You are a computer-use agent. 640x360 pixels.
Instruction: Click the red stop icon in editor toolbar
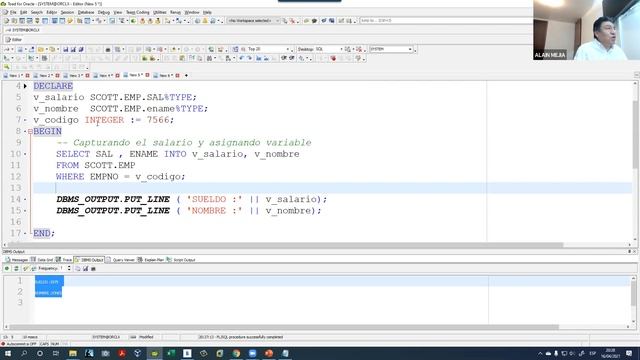point(333,58)
